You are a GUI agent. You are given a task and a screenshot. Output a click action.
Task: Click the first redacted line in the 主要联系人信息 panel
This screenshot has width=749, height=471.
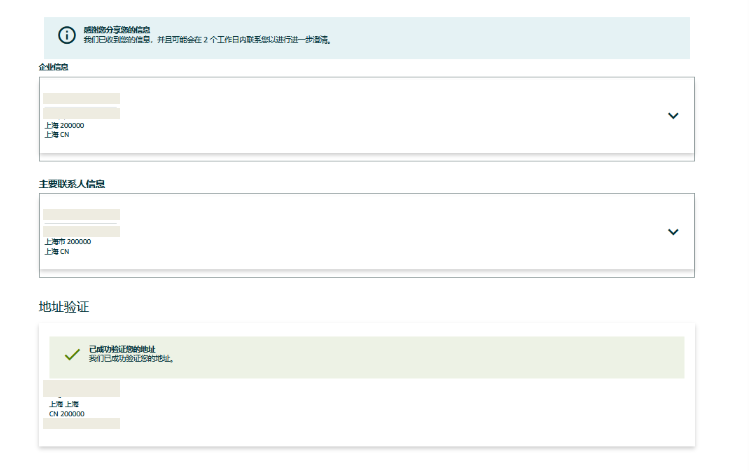(x=81, y=215)
